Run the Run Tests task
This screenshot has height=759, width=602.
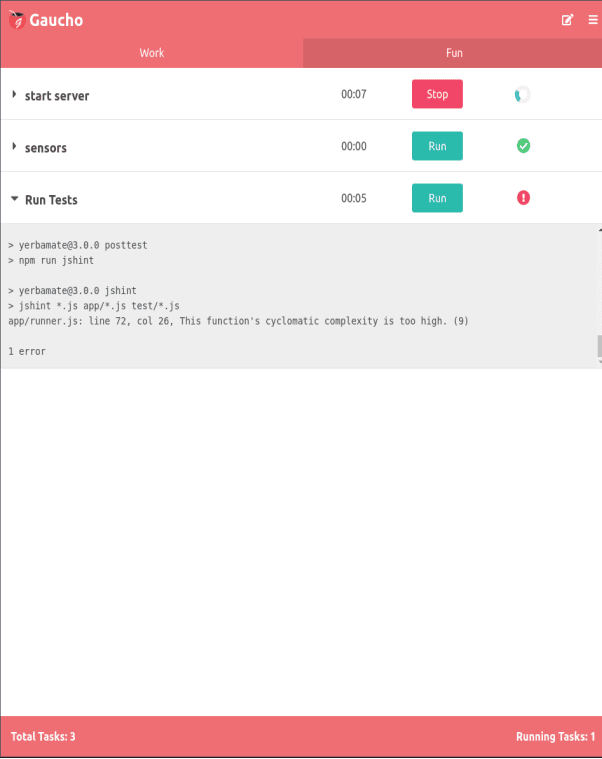pyautogui.click(x=437, y=198)
